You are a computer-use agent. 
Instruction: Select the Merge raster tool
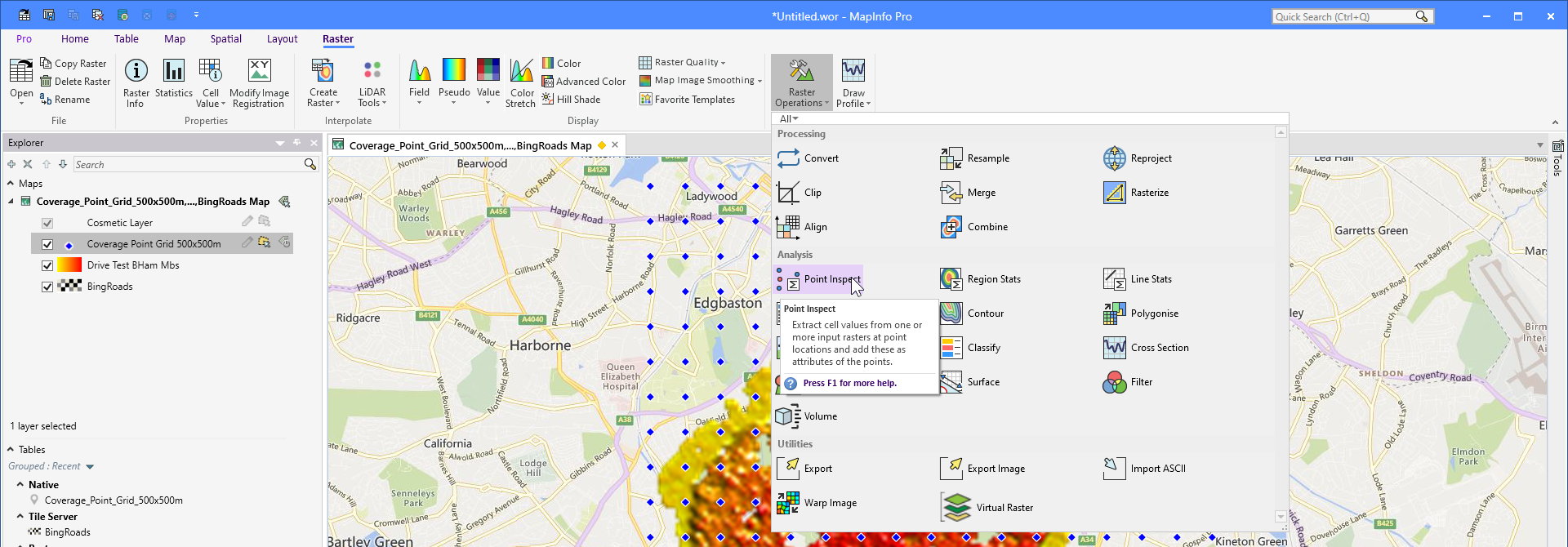click(968, 193)
